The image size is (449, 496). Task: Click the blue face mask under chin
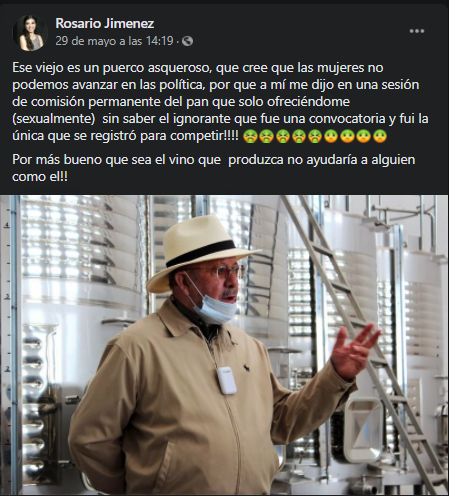[212, 303]
